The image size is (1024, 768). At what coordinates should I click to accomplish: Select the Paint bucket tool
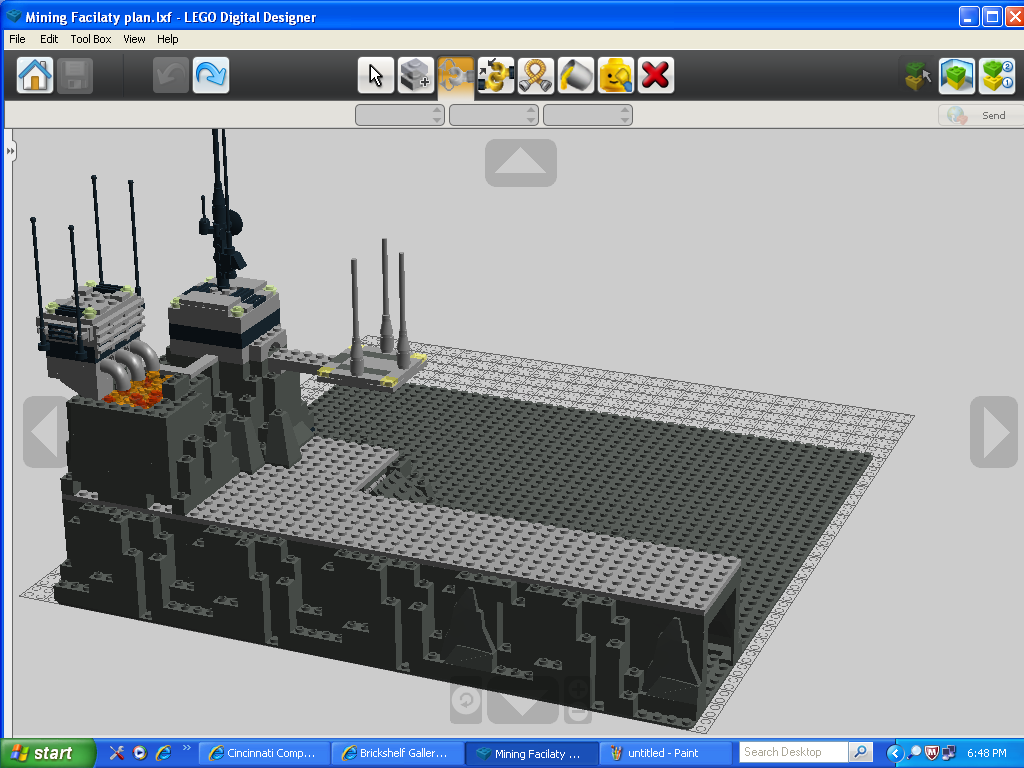[576, 74]
